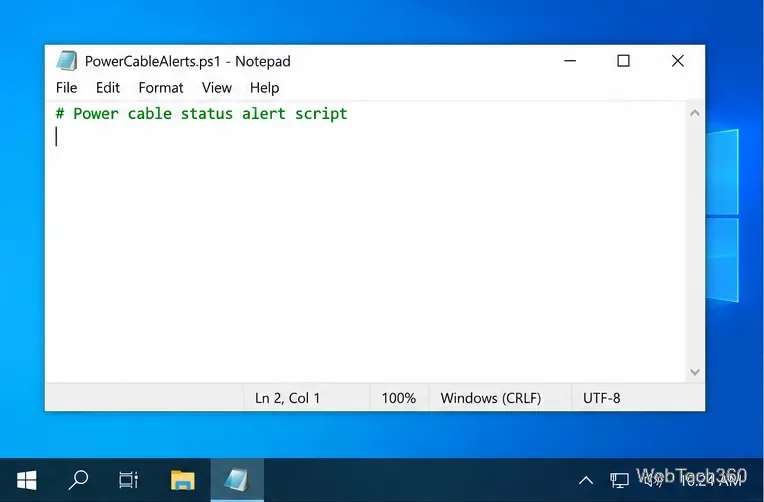
Task: Open the Help menu
Action: [265, 88]
